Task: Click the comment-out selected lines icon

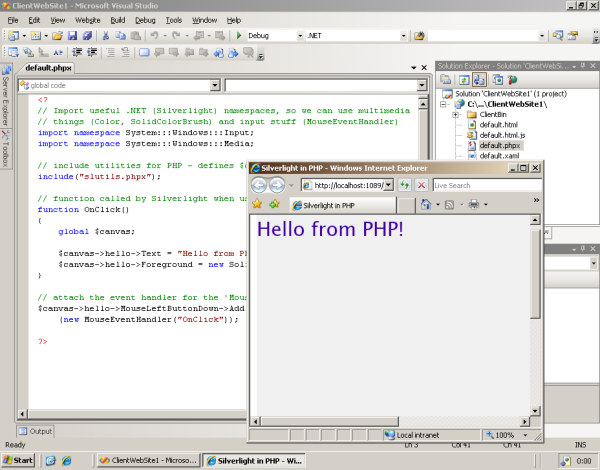Action: pyautogui.click(x=111, y=52)
